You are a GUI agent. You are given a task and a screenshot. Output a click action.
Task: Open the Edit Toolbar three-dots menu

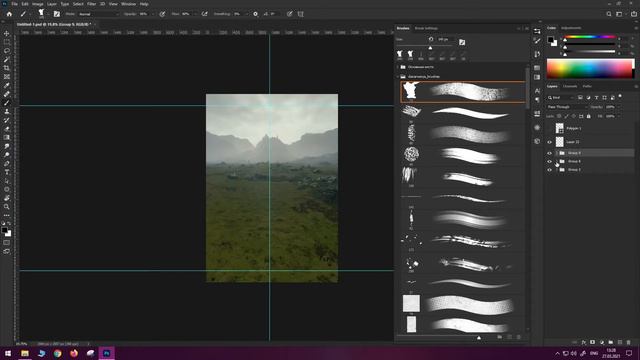click(x=7, y=215)
